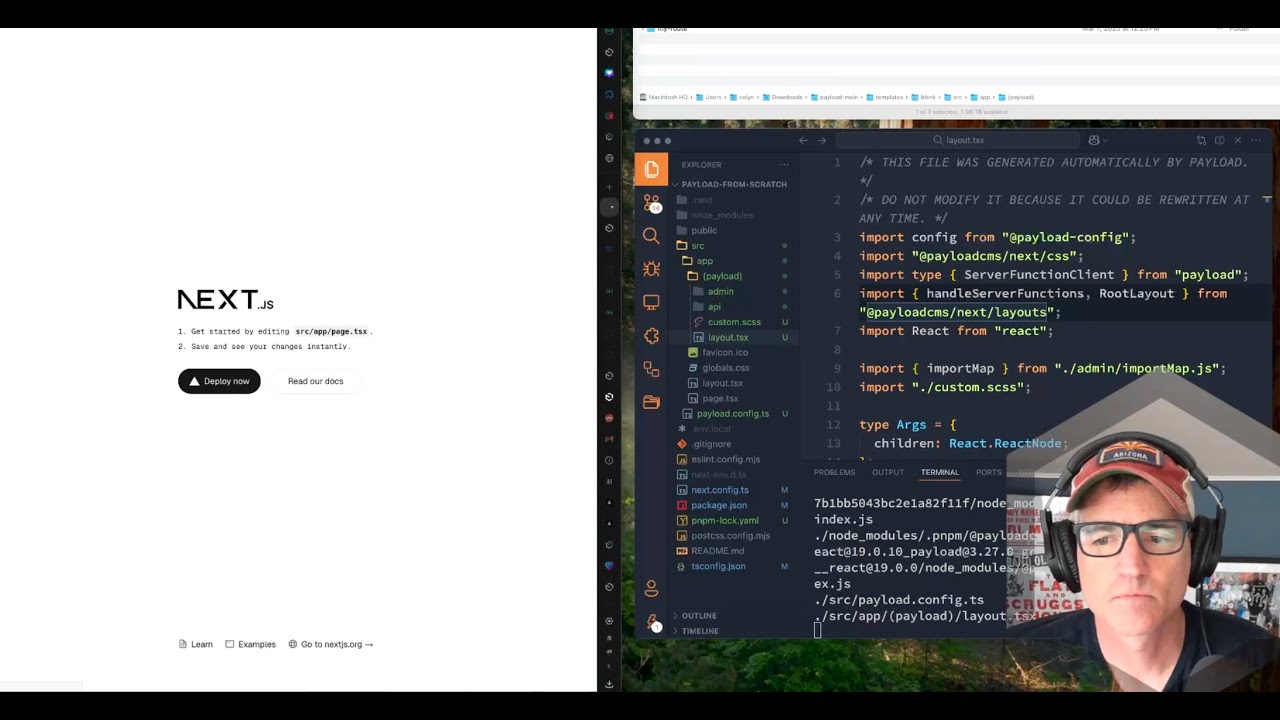Collapse the src folder in Explorer
1280x720 pixels.
pyautogui.click(x=697, y=246)
